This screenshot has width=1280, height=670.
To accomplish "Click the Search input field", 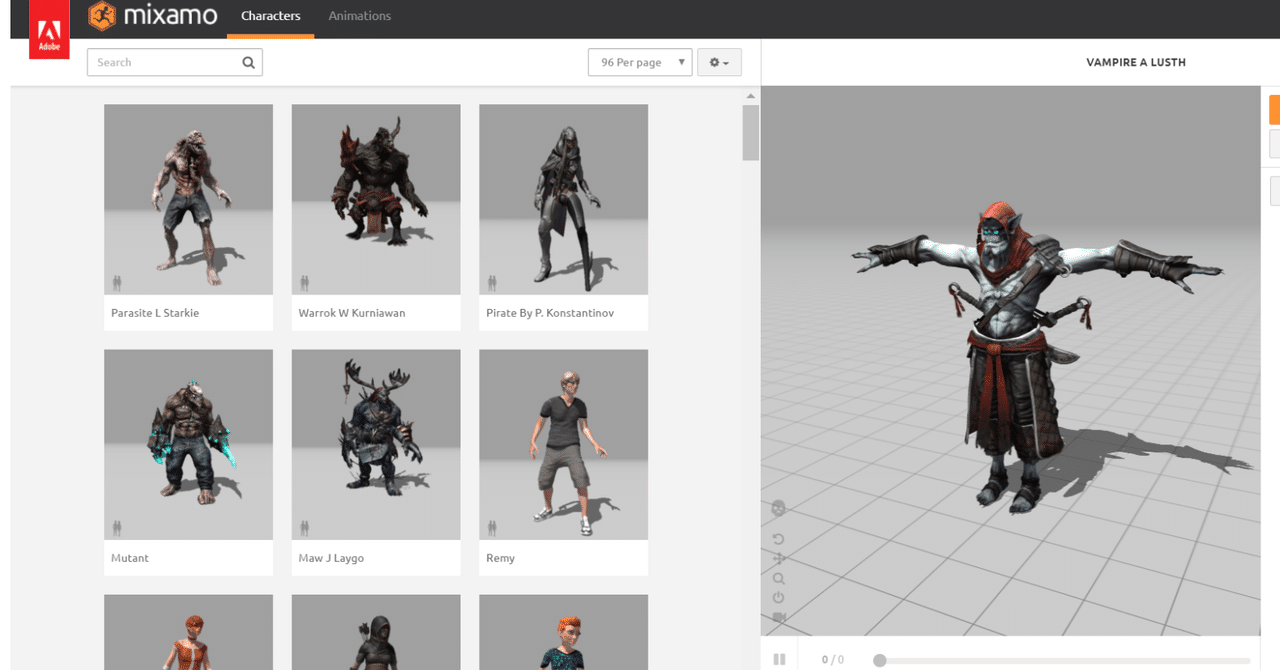I will pos(175,62).
